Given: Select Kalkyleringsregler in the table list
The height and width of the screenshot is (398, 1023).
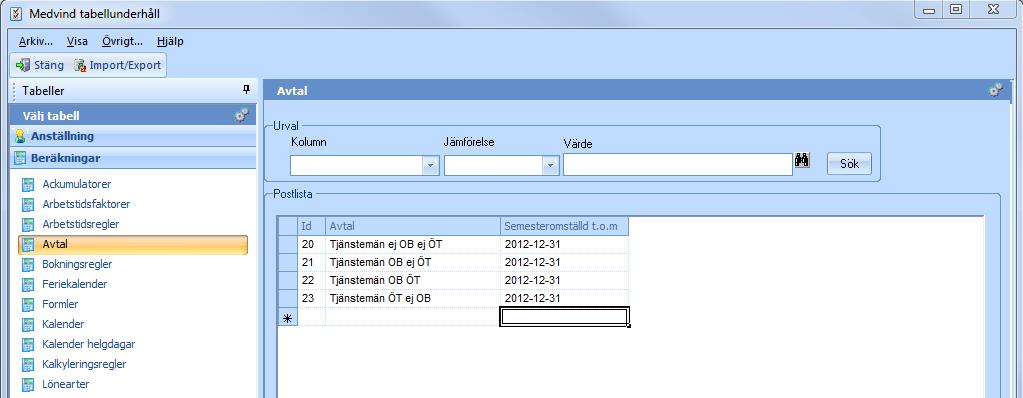Looking at the screenshot, I should 84,364.
